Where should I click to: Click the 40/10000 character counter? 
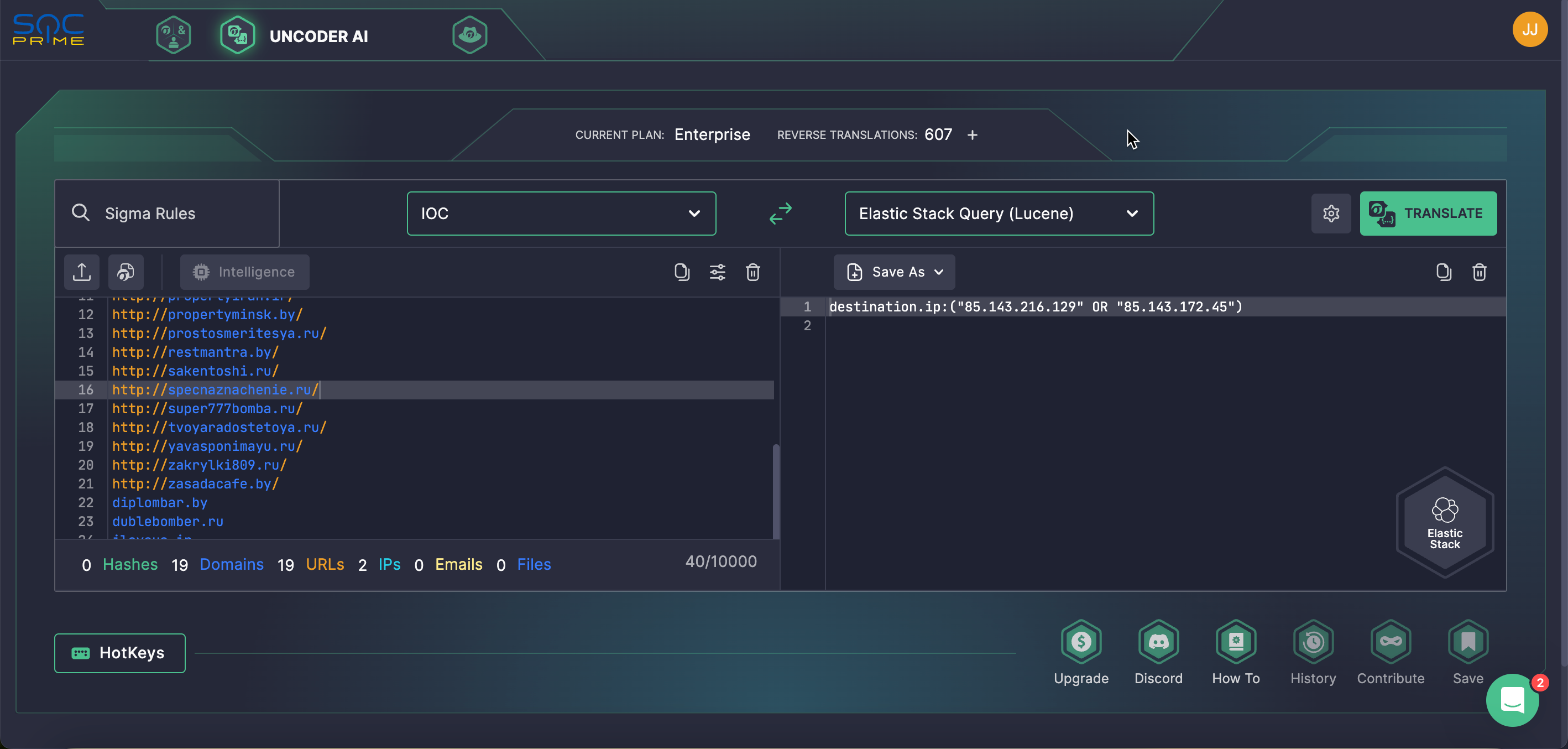722,561
